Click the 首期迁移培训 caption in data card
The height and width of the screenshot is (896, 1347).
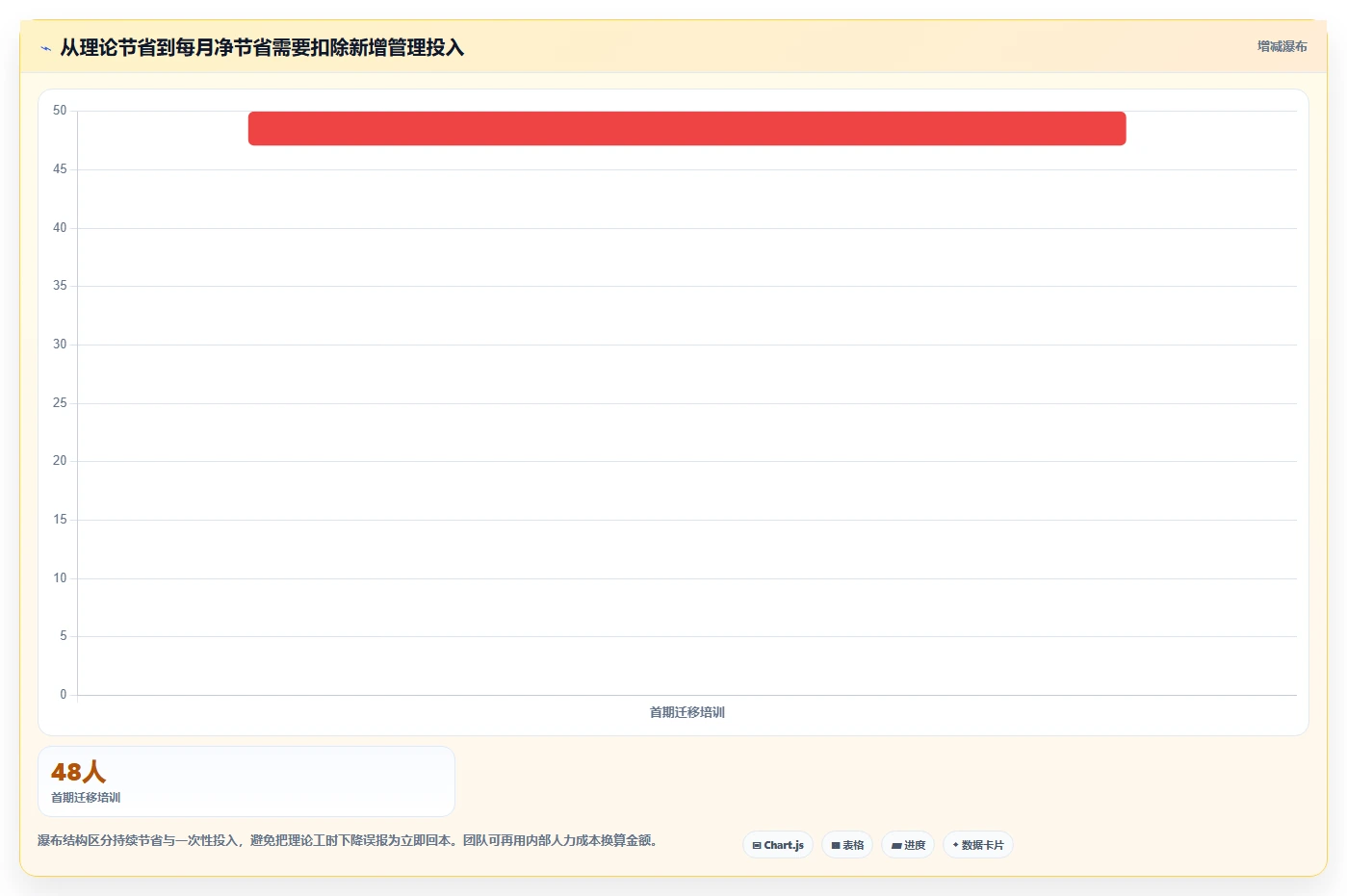tap(86, 797)
